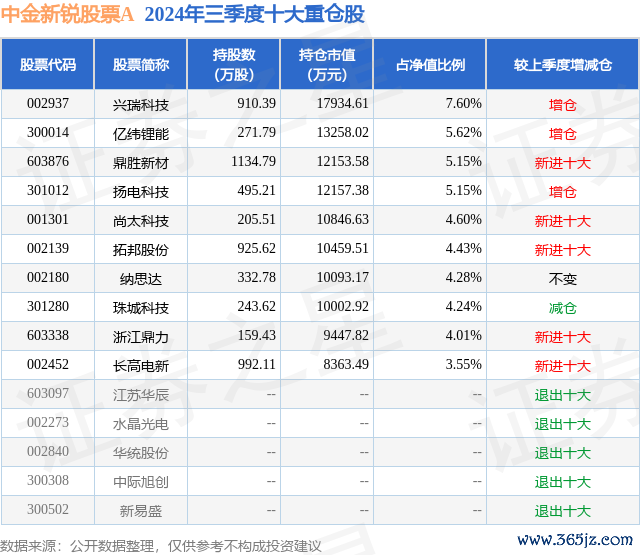The width and height of the screenshot is (640, 555).
Task: Click the 较上季度增减仓 column header
Action: 562,64
